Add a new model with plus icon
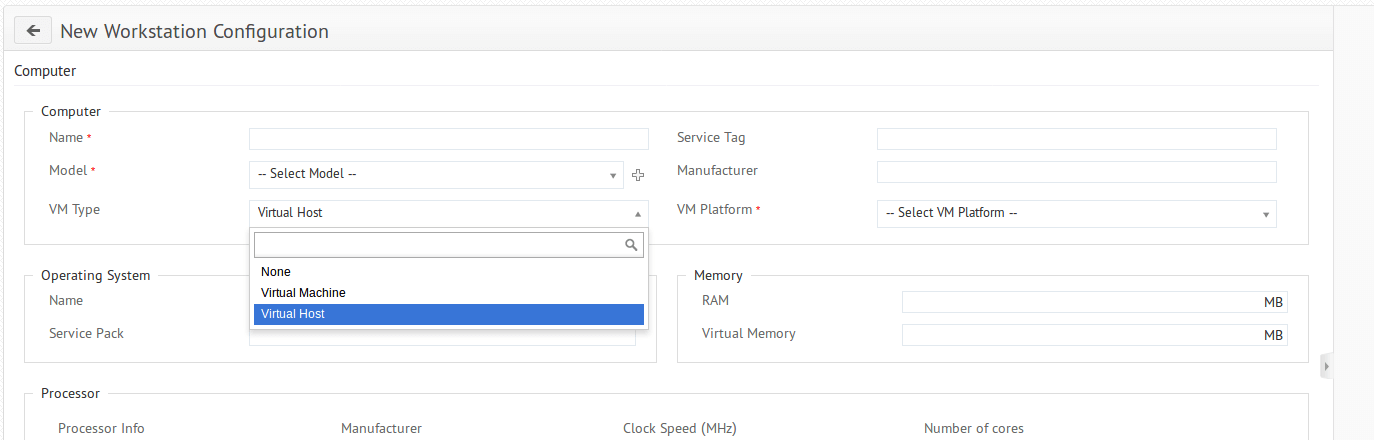The width and height of the screenshot is (1374, 440). point(638,175)
